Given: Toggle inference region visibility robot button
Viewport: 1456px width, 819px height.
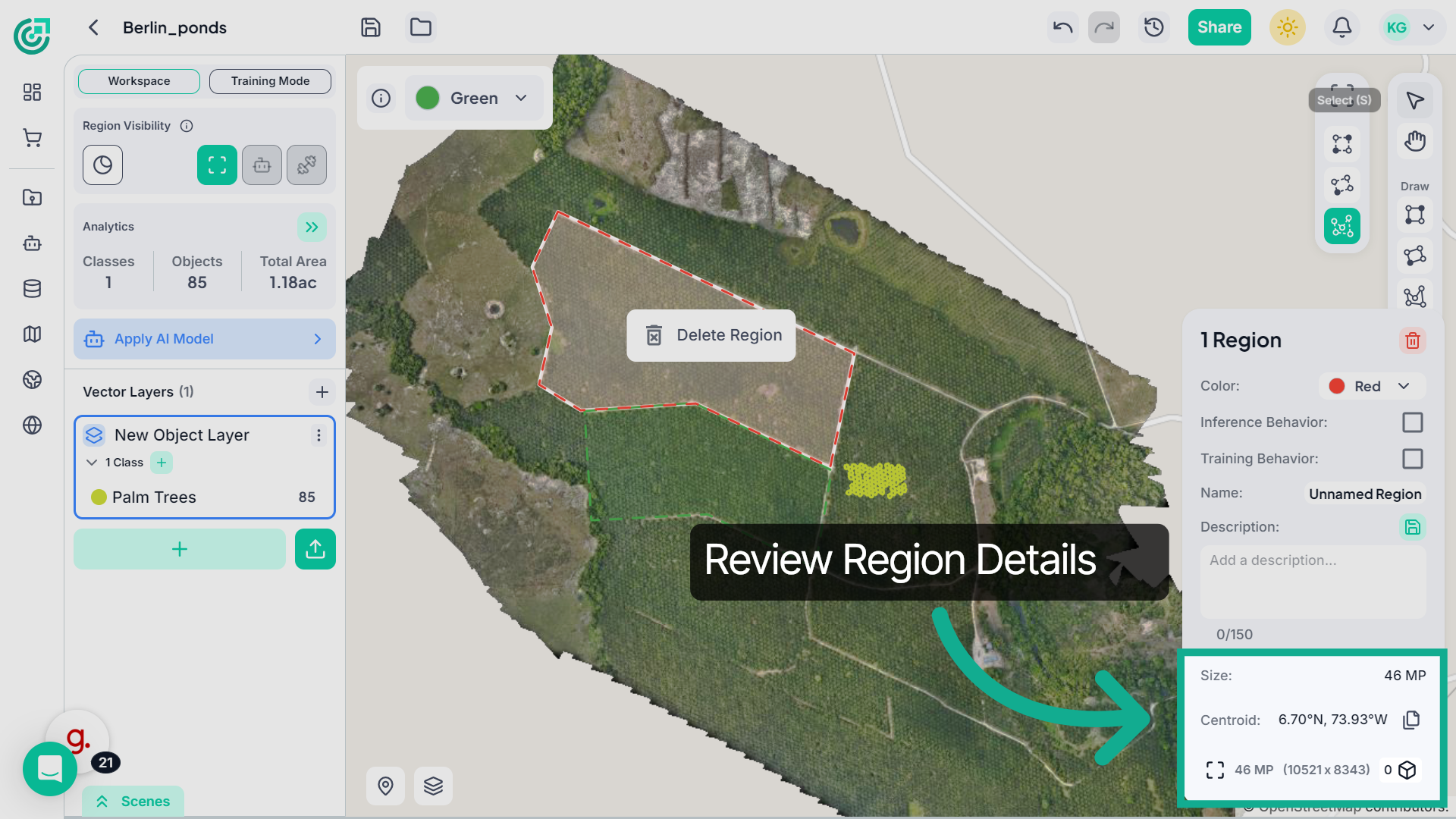Looking at the screenshot, I should pos(262,165).
